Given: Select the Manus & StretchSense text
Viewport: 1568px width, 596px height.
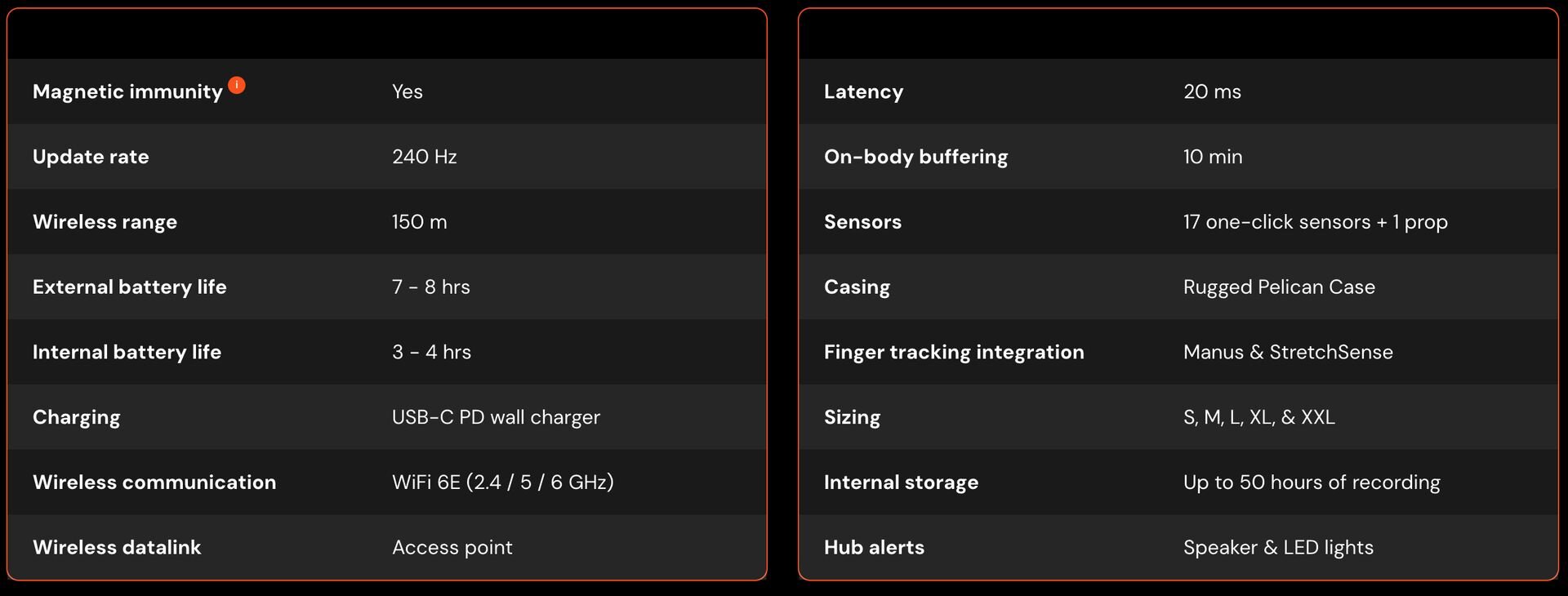Looking at the screenshot, I should [x=1288, y=352].
